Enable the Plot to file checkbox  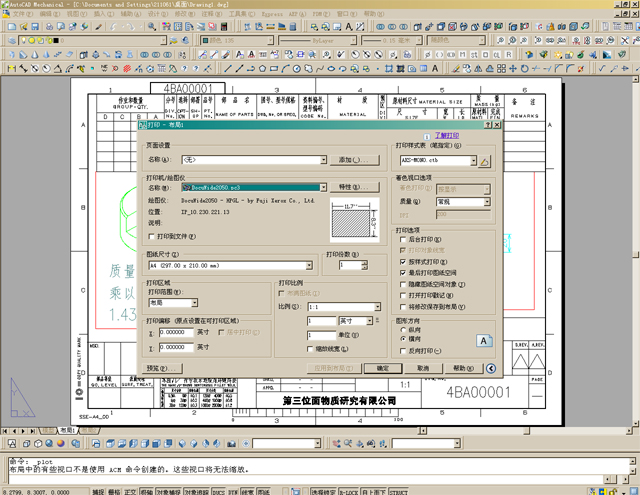pos(152,236)
